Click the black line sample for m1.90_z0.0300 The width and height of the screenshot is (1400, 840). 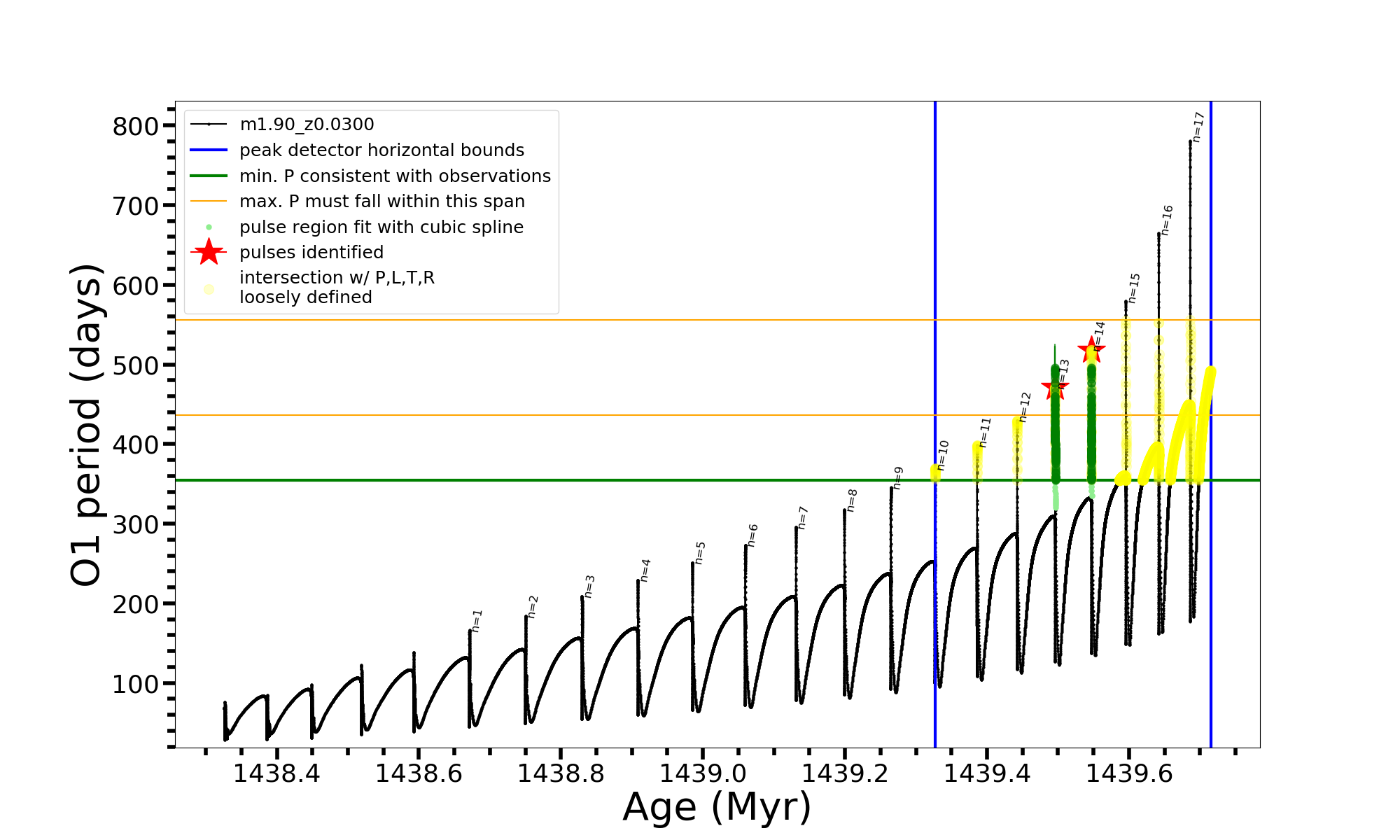coord(209,125)
